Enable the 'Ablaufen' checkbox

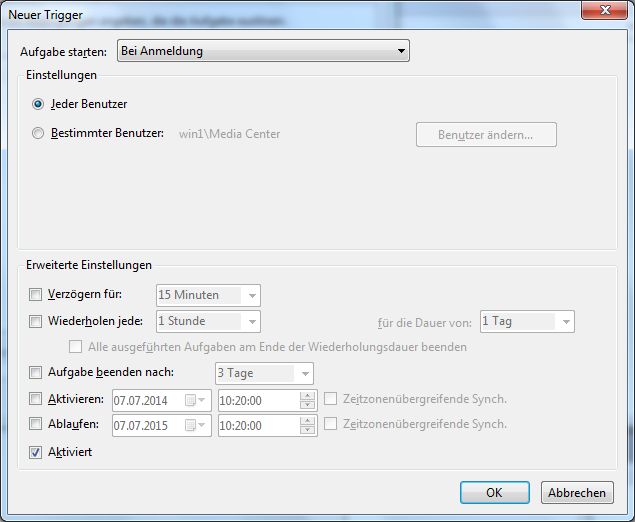pyautogui.click(x=35, y=424)
